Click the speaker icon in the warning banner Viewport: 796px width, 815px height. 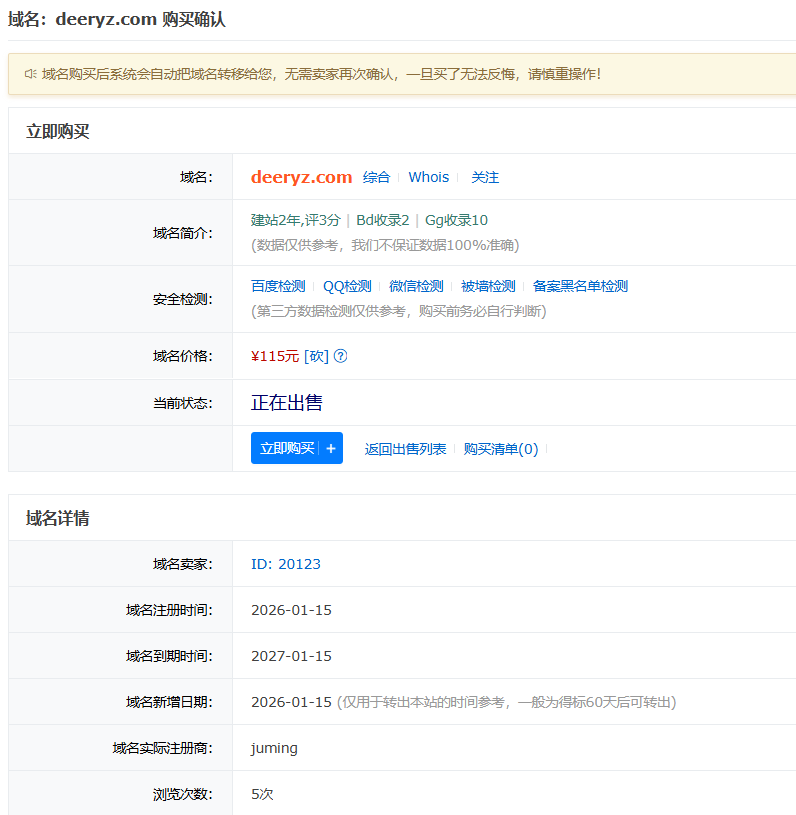(30, 74)
